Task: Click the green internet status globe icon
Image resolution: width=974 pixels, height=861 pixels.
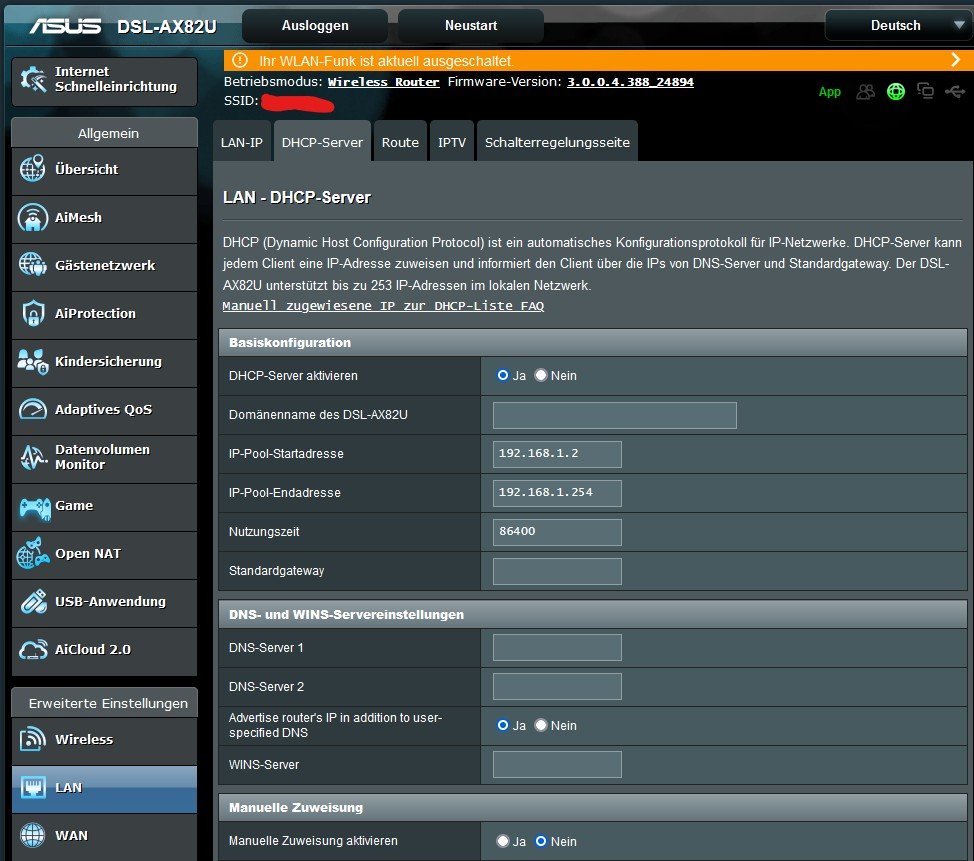Action: [896, 91]
